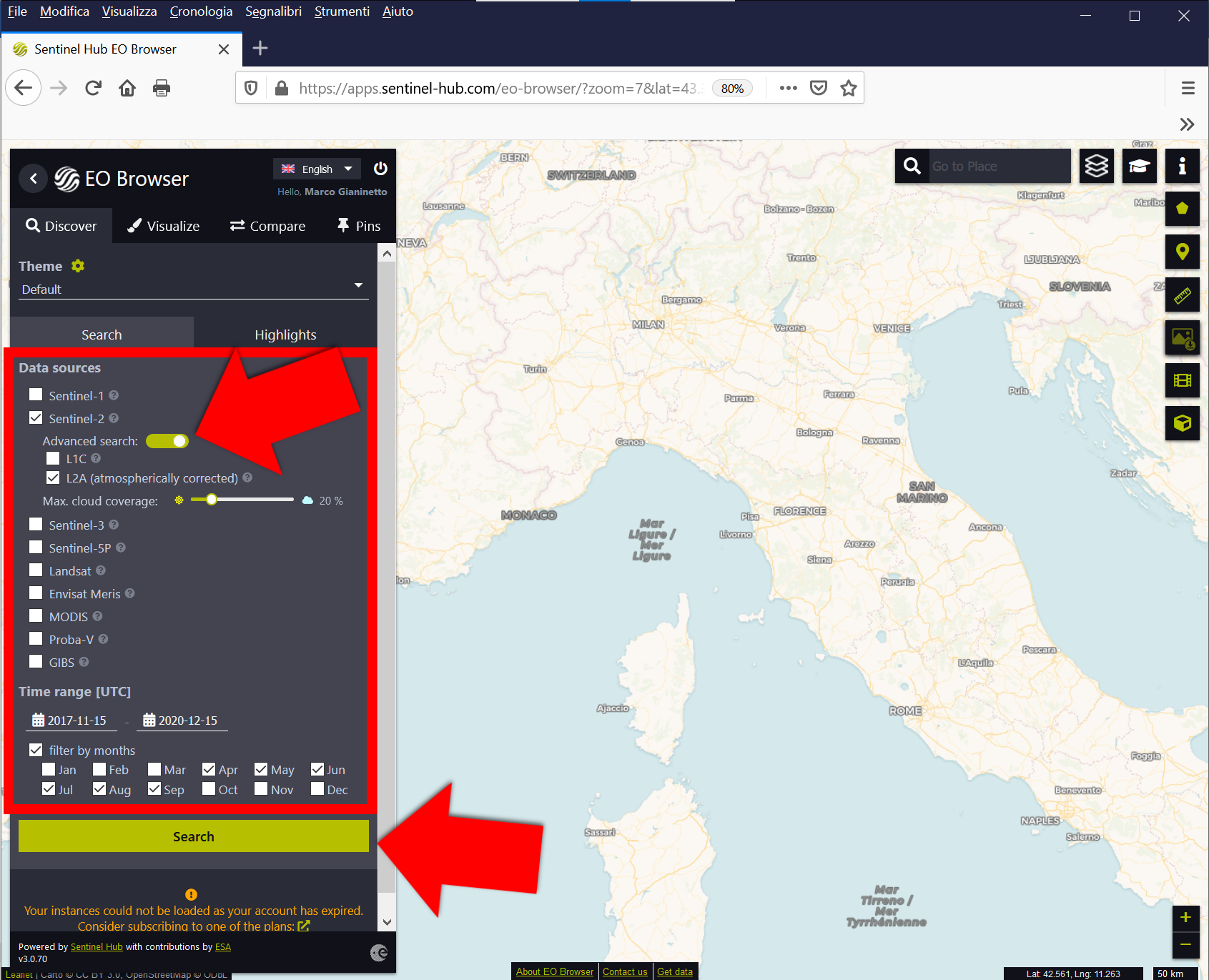The width and height of the screenshot is (1209, 980).
Task: Zoom out the map with minus button
Action: click(x=1185, y=945)
